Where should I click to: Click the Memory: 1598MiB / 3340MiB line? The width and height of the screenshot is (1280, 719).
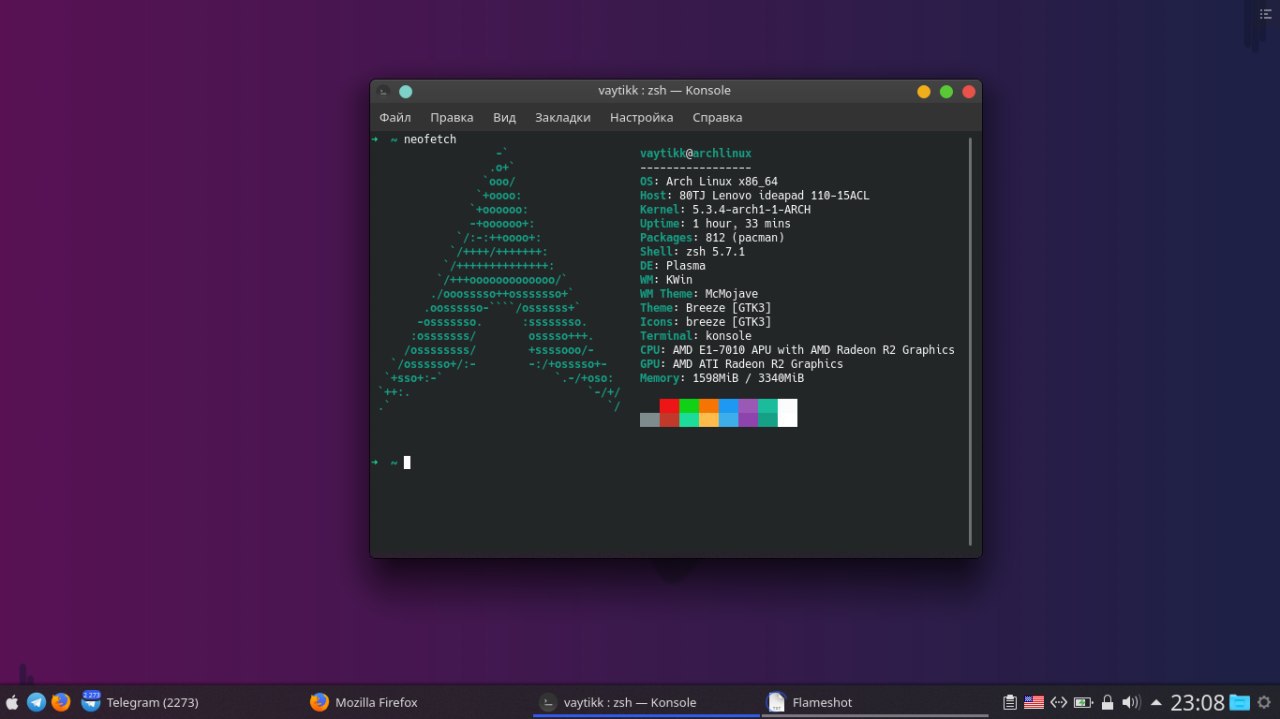[722, 378]
